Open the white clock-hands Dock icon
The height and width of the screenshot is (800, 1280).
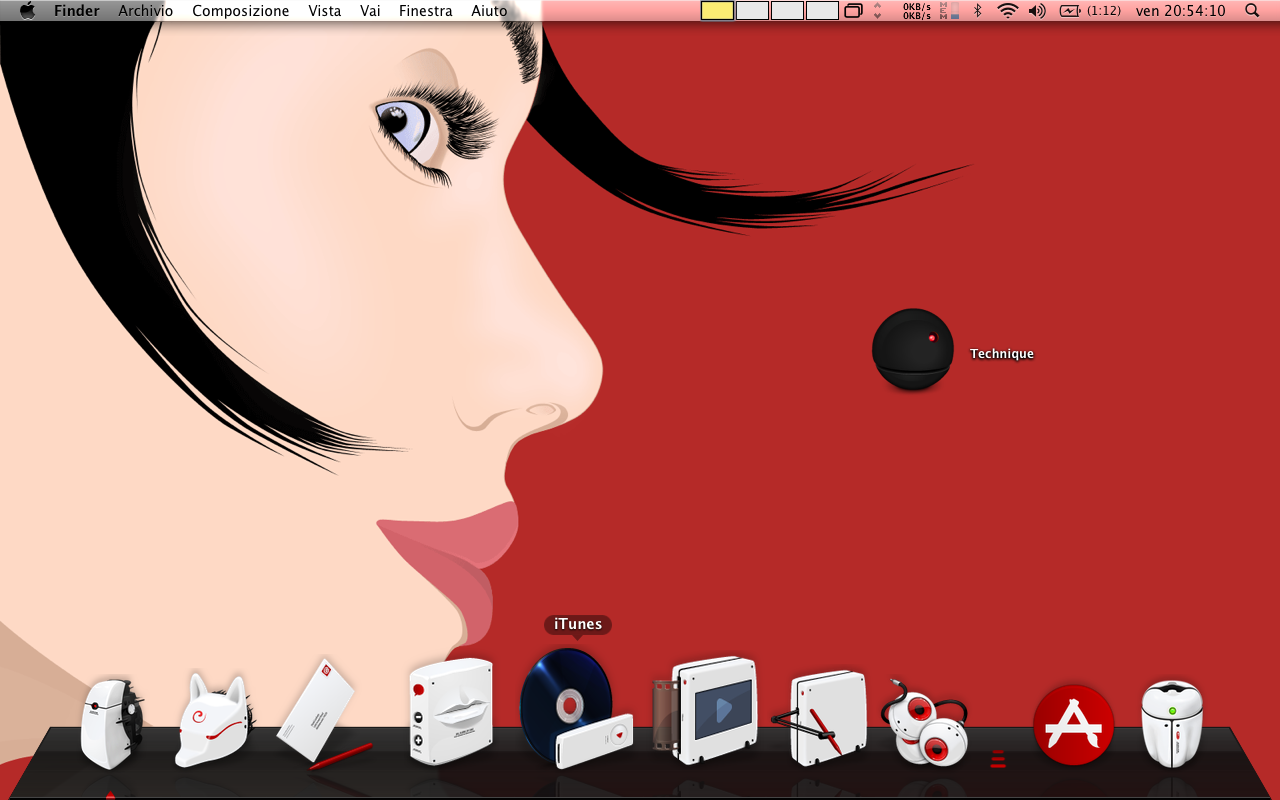[x=820, y=718]
